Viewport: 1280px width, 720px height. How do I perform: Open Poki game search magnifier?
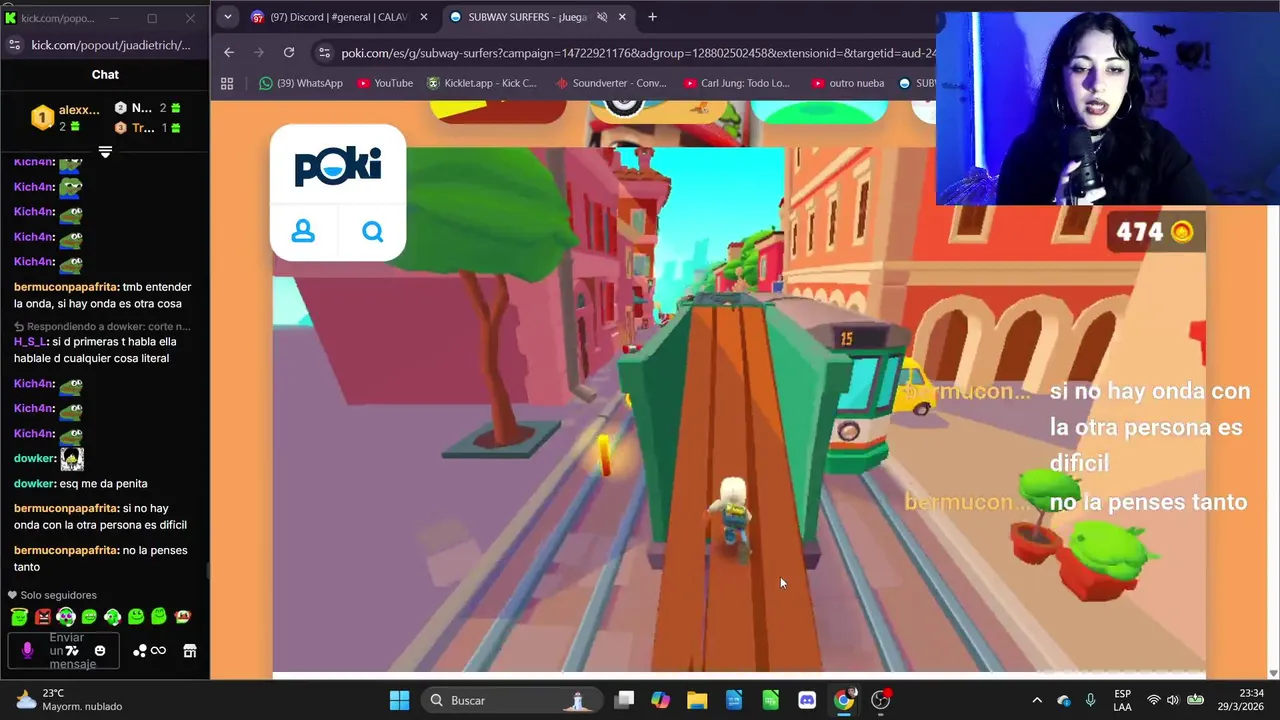point(373,232)
